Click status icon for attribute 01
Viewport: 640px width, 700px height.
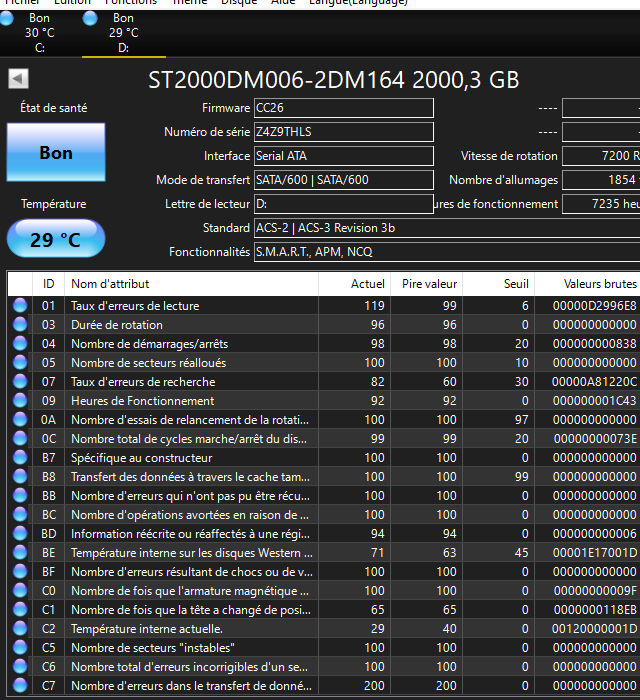(x=20, y=305)
